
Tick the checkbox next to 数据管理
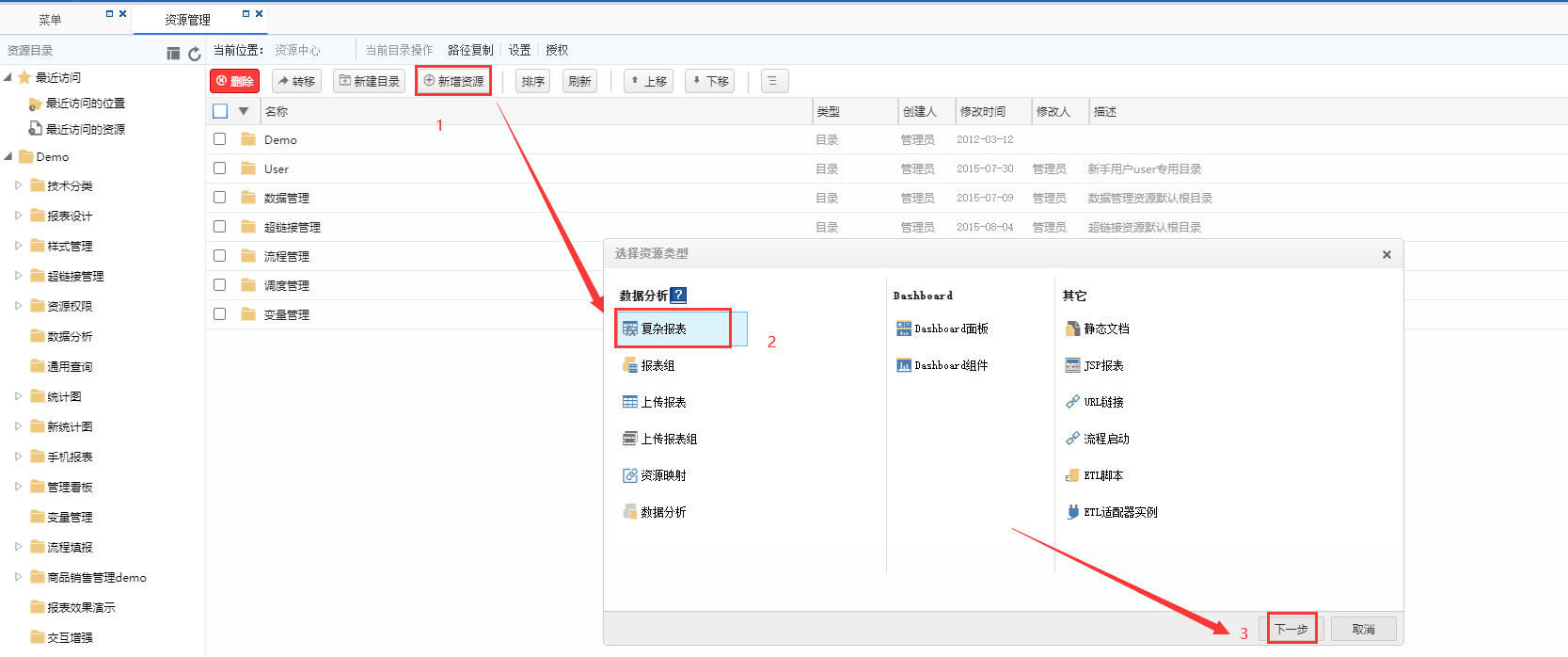point(220,198)
